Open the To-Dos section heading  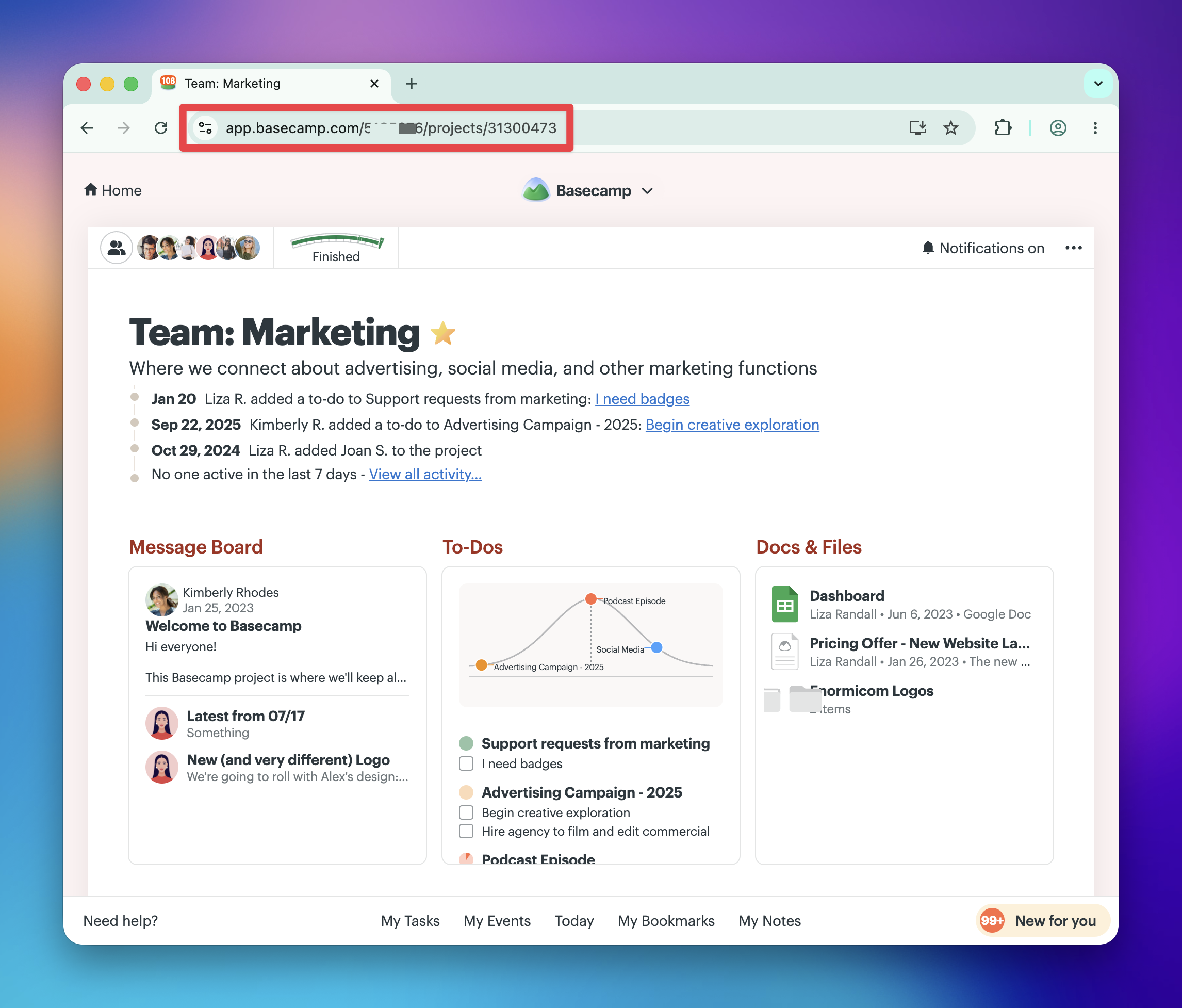pos(472,546)
